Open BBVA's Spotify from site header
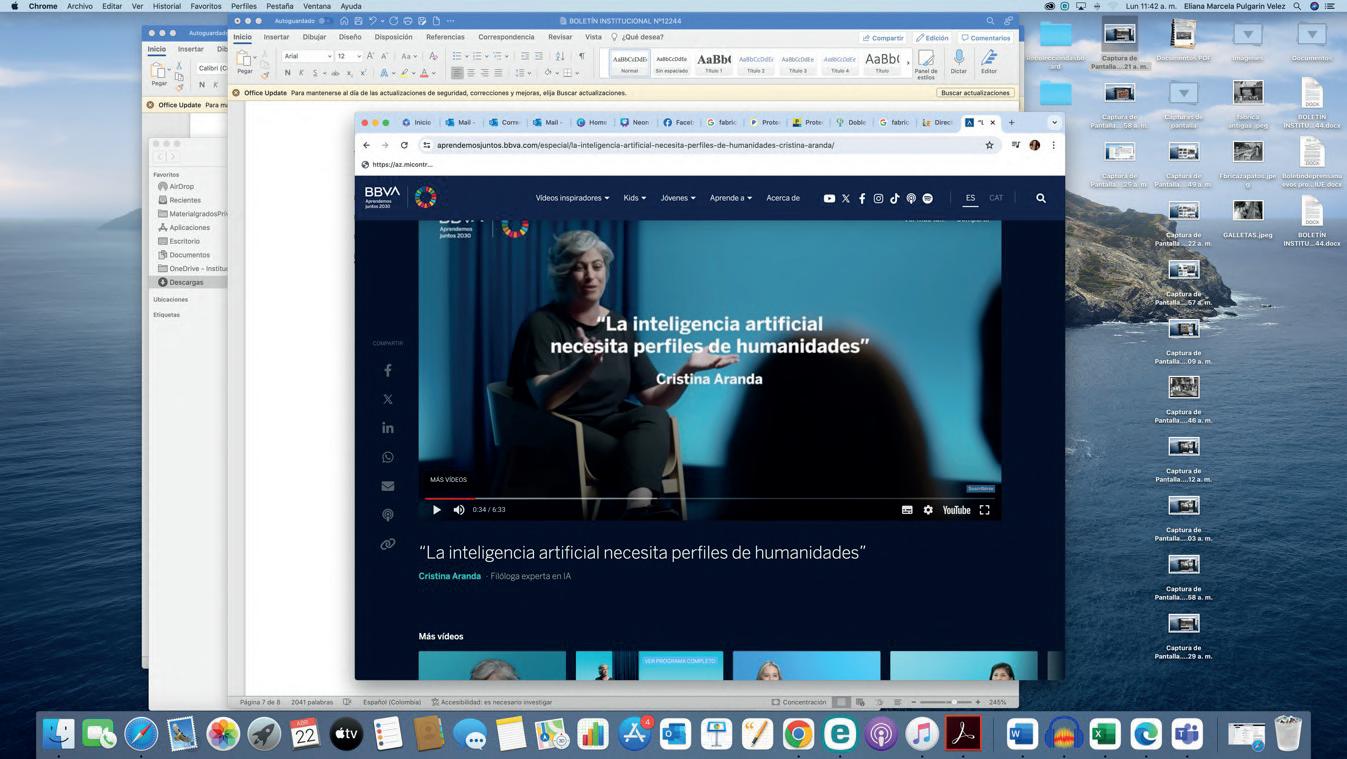Image resolution: width=1347 pixels, height=759 pixels. pyautogui.click(x=928, y=198)
